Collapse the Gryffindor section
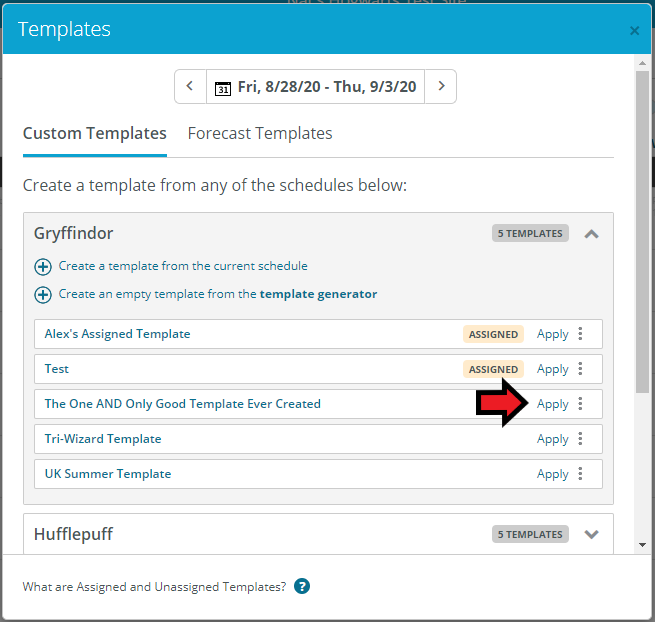 point(591,234)
